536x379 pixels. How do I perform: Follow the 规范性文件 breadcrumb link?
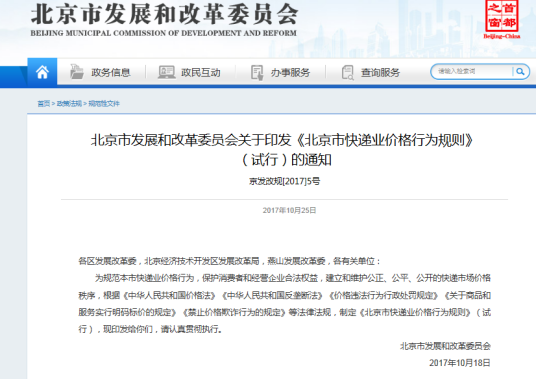(104, 104)
